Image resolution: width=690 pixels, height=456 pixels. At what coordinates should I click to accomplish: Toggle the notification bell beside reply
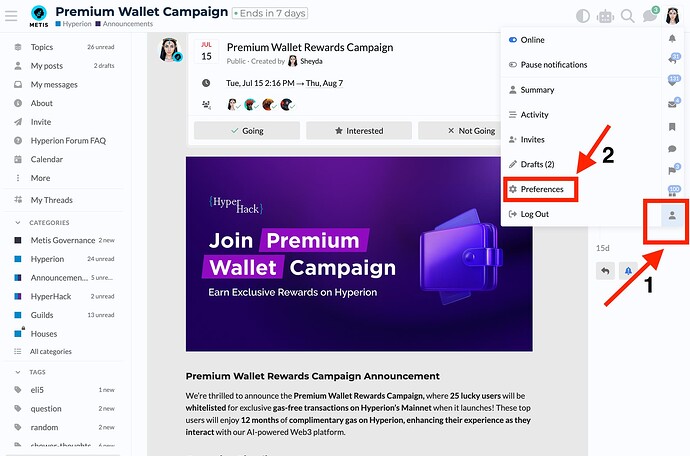tap(628, 271)
